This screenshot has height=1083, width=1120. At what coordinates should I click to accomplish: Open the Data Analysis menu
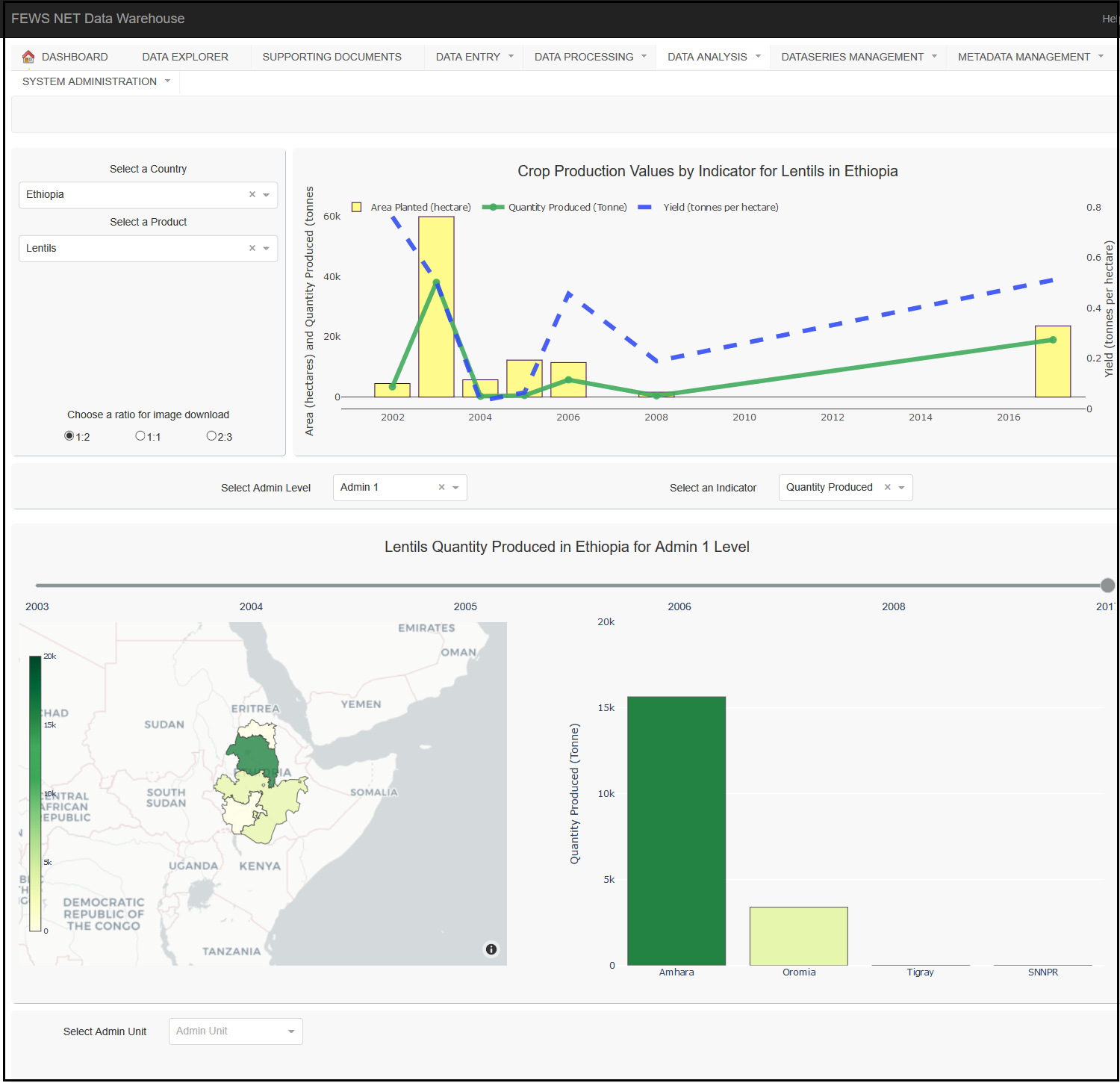coord(713,57)
